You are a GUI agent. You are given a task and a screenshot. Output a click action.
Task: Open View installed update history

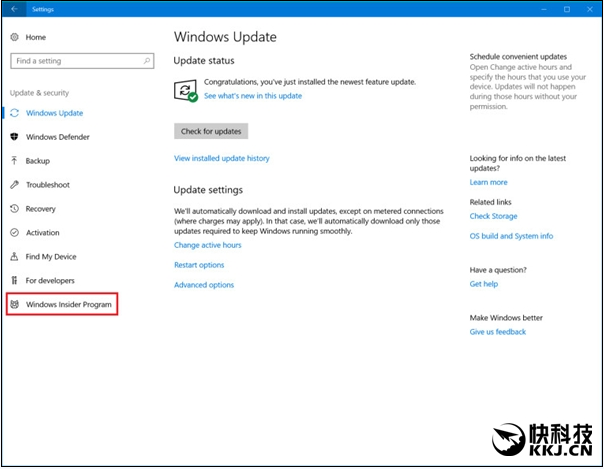(222, 158)
